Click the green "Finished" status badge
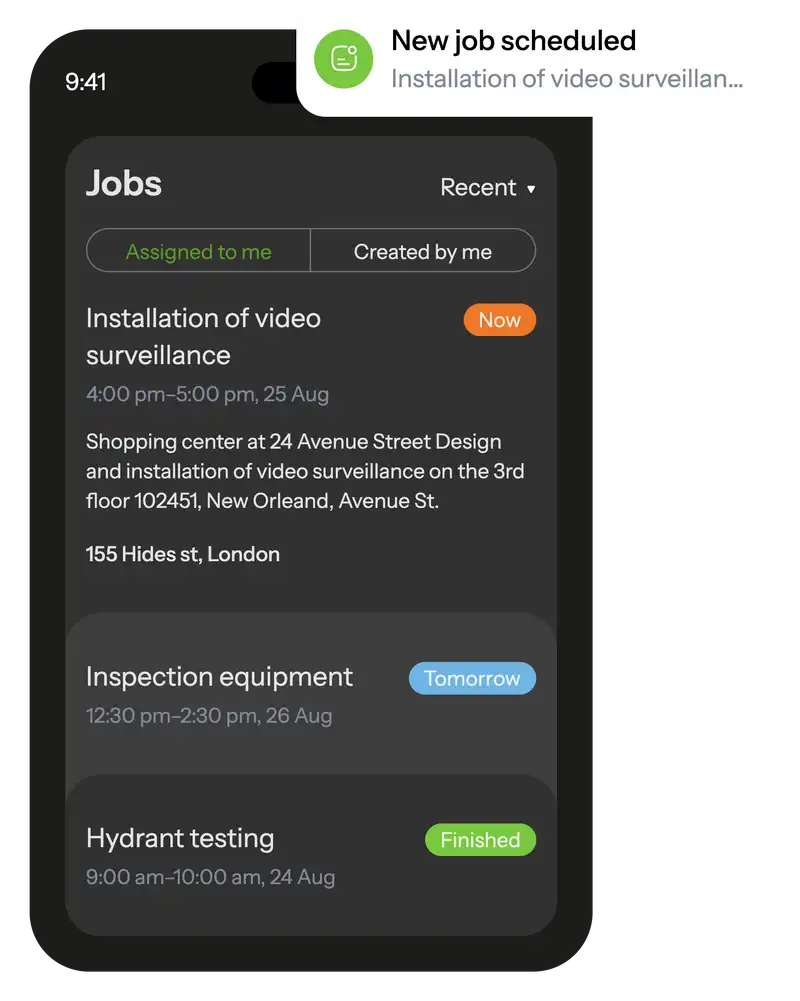 [x=480, y=840]
